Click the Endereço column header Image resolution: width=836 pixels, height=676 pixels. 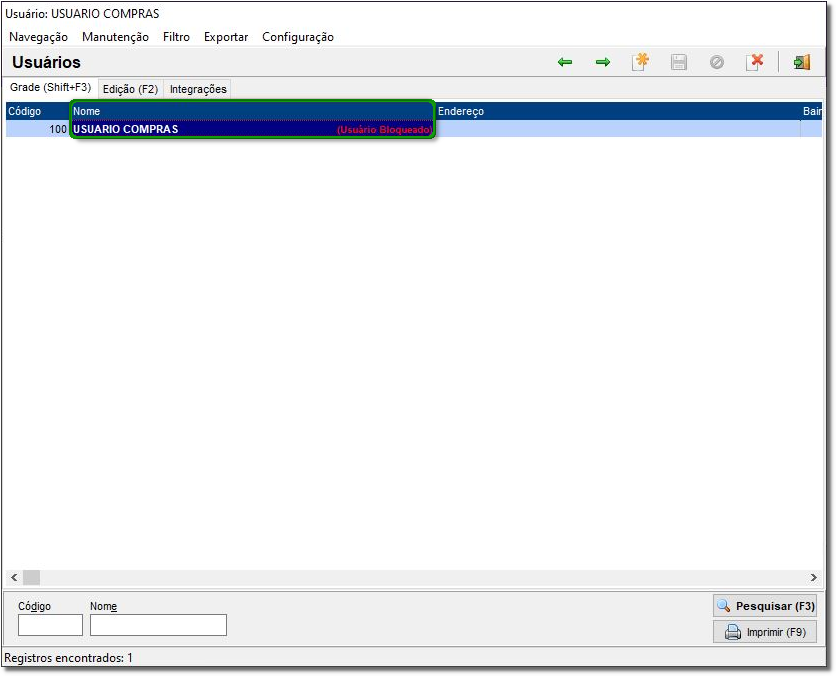coord(617,111)
